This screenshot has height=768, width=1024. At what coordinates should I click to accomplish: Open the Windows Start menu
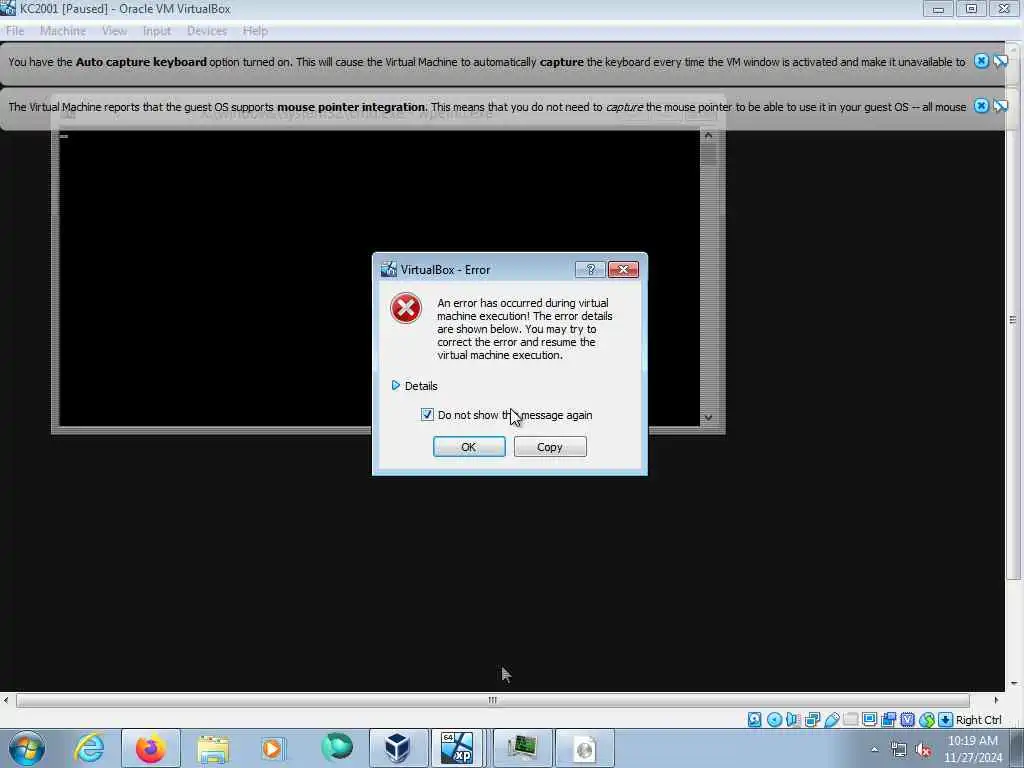(x=27, y=748)
